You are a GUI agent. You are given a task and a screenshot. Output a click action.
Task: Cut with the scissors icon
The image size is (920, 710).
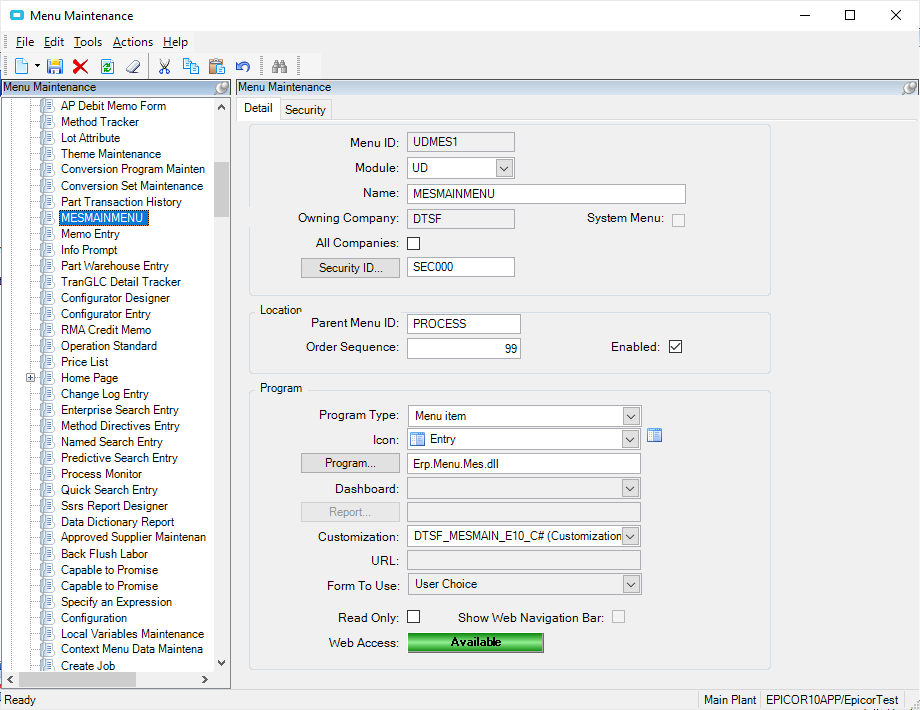pyautogui.click(x=164, y=66)
